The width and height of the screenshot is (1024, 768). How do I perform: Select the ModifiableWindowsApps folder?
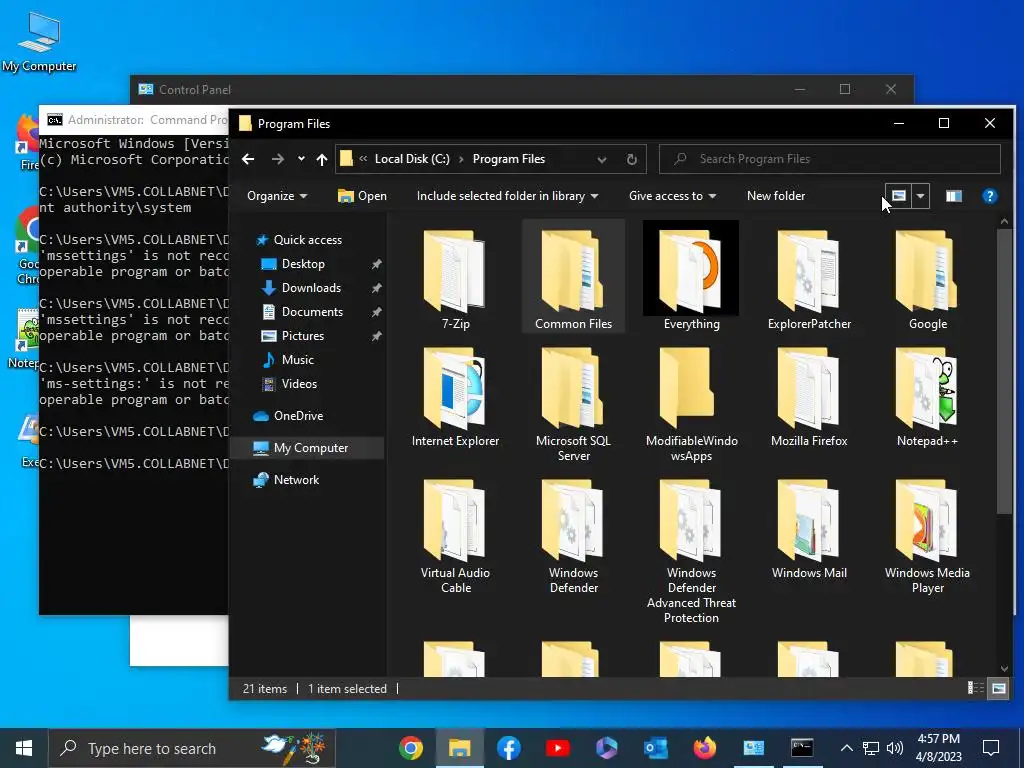tap(692, 404)
